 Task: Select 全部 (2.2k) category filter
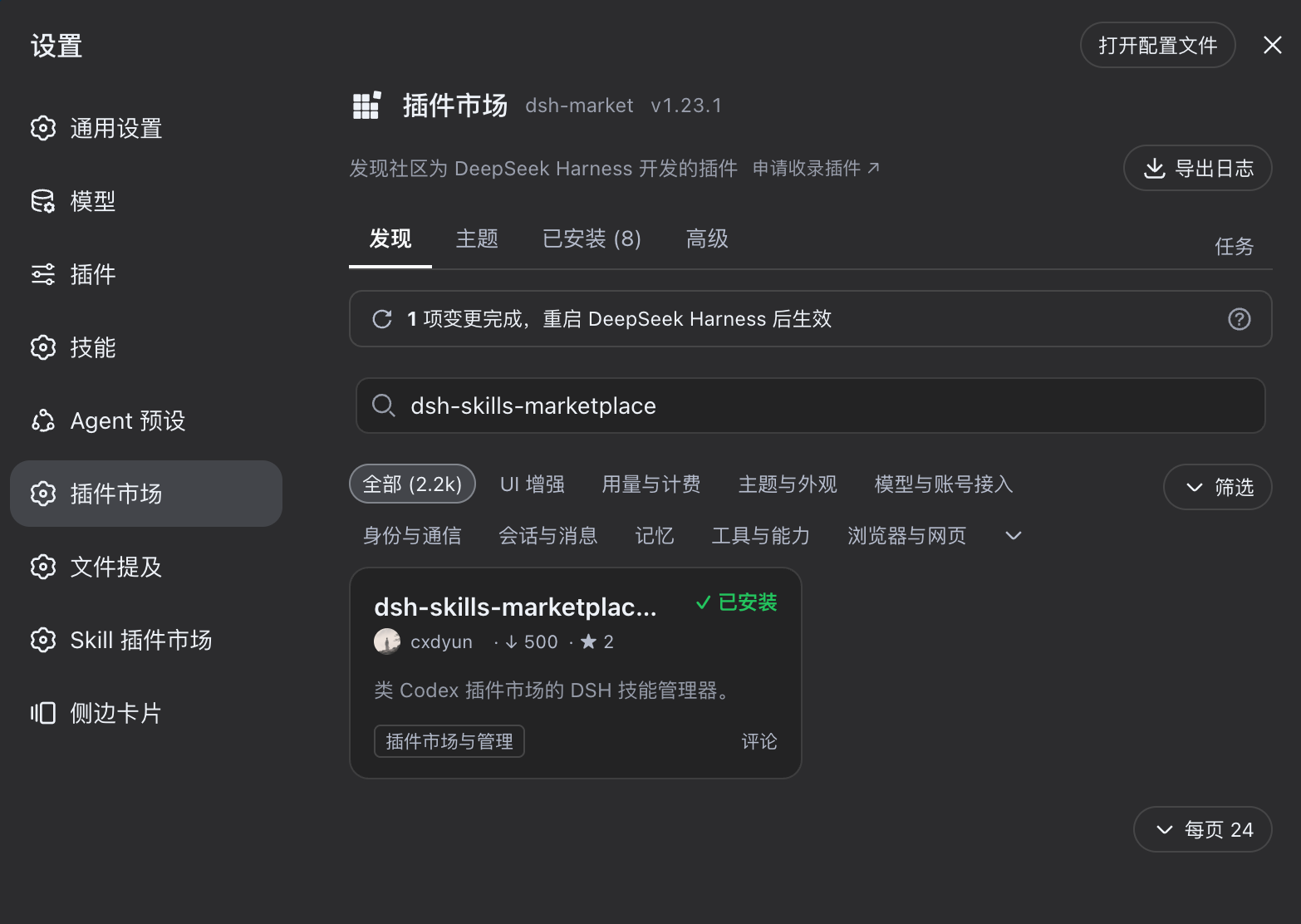[412, 484]
